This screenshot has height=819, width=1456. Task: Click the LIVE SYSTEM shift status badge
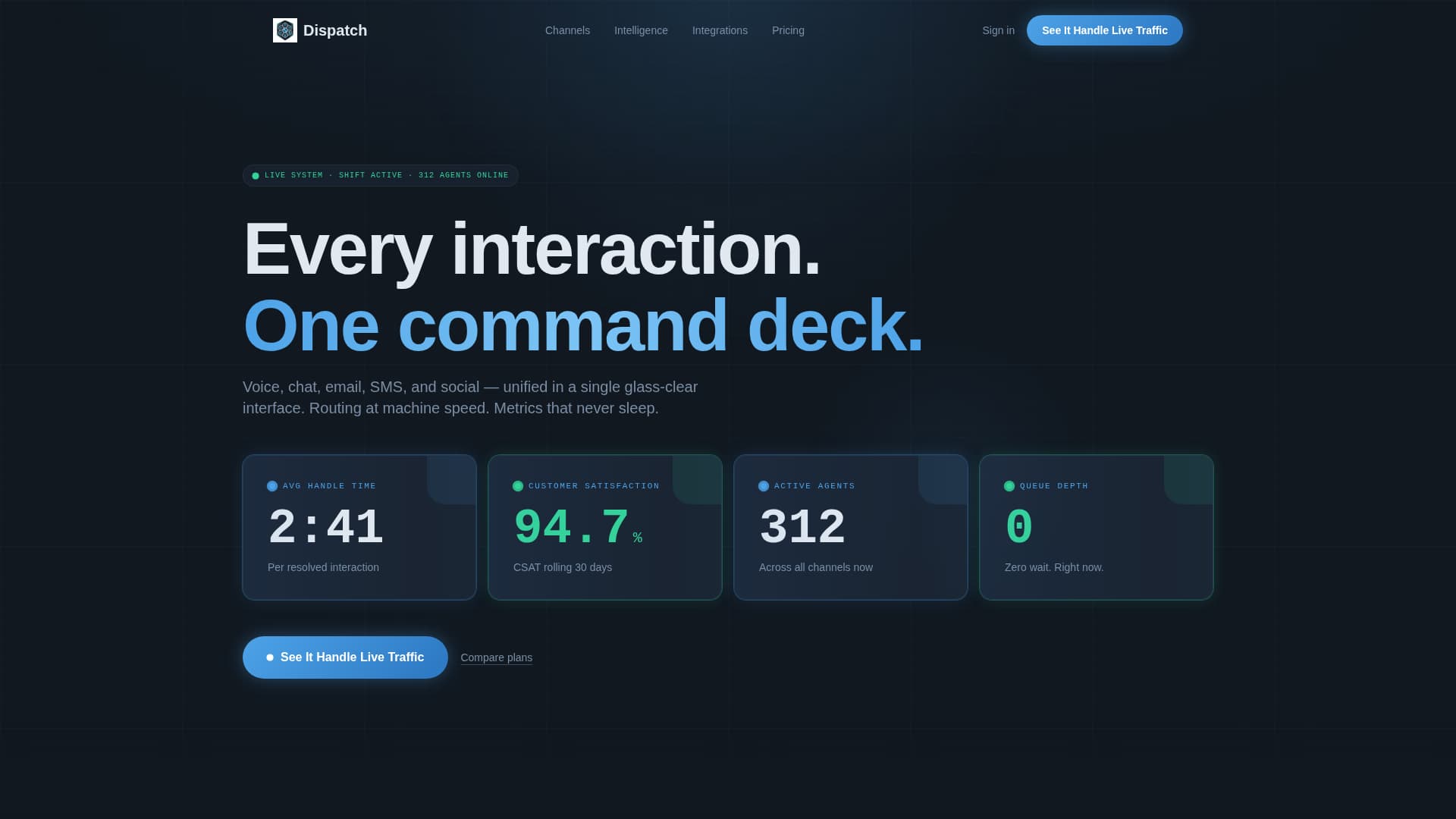[380, 175]
